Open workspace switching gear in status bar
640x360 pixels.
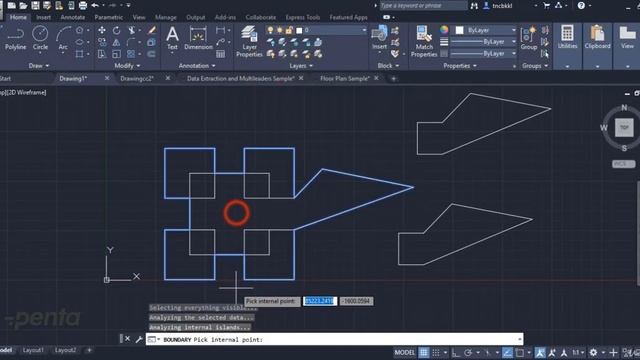(x=593, y=352)
